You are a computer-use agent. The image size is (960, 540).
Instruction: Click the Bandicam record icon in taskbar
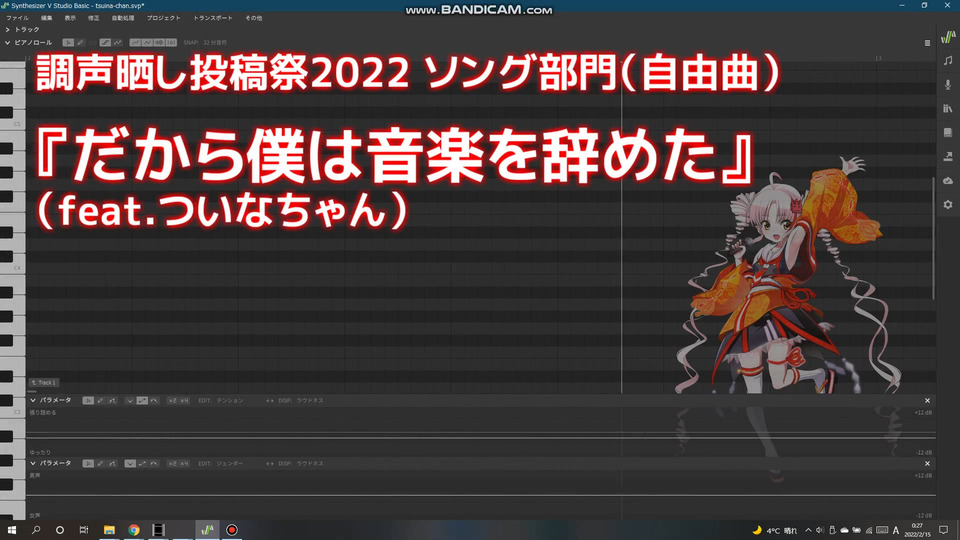[231, 530]
